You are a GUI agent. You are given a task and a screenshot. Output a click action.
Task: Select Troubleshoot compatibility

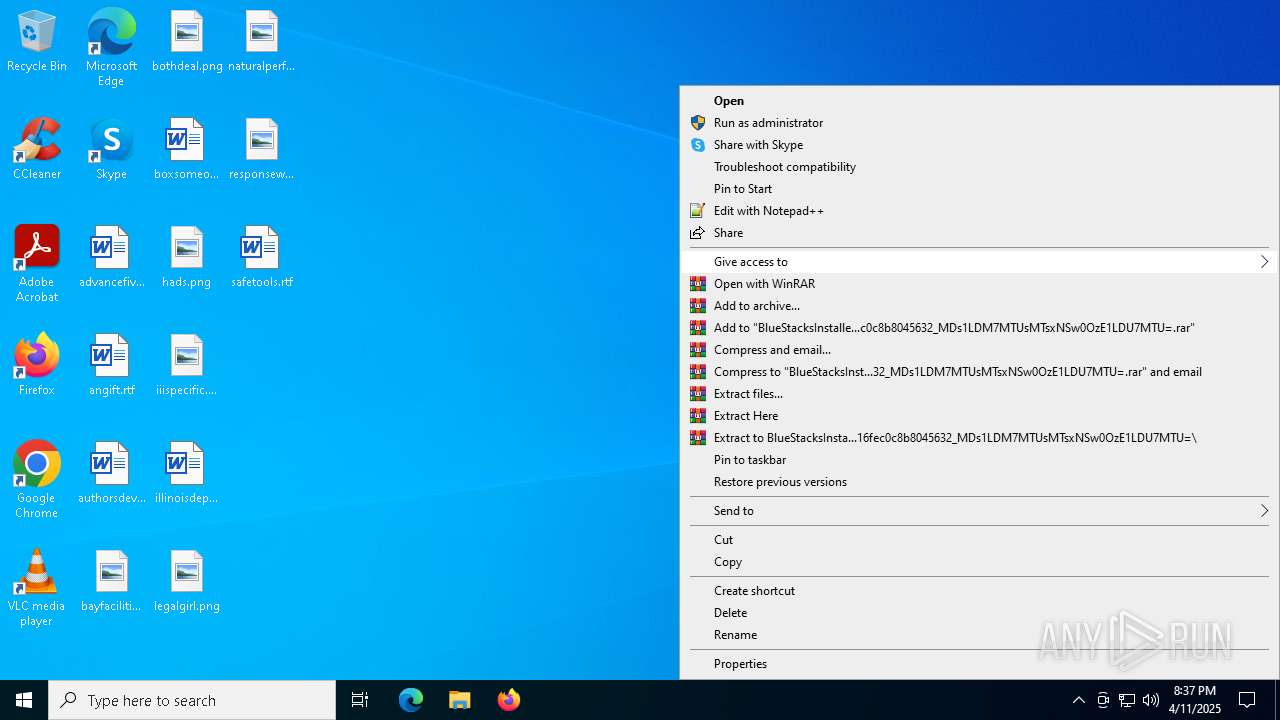[979, 167]
